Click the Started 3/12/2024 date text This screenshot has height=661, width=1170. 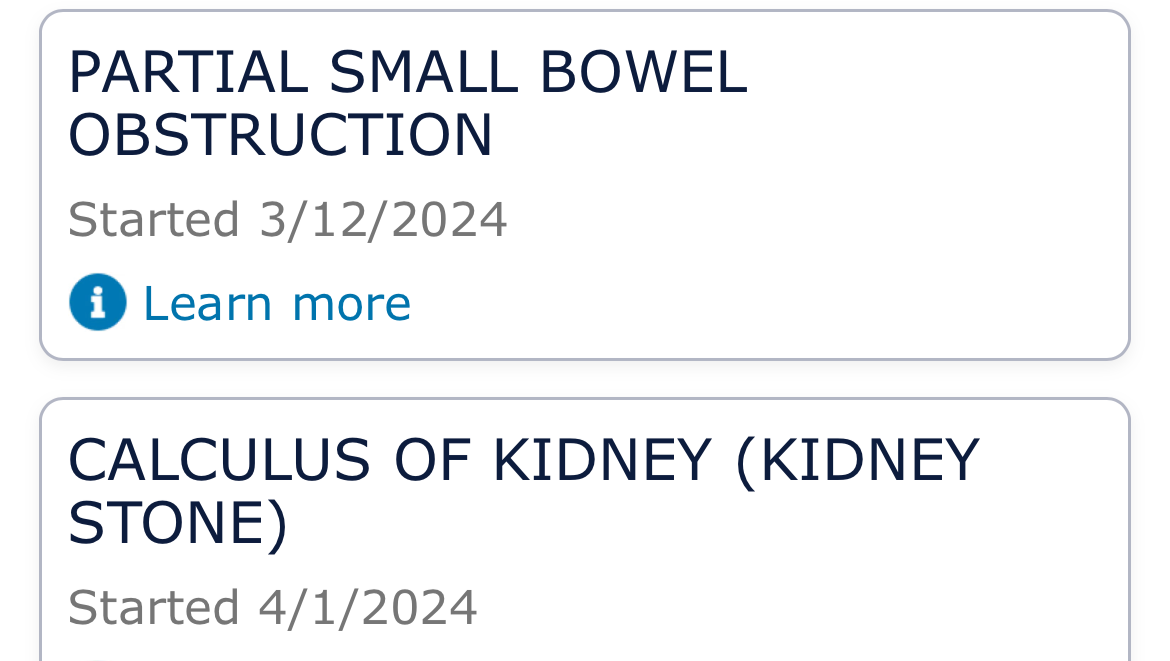coord(287,219)
